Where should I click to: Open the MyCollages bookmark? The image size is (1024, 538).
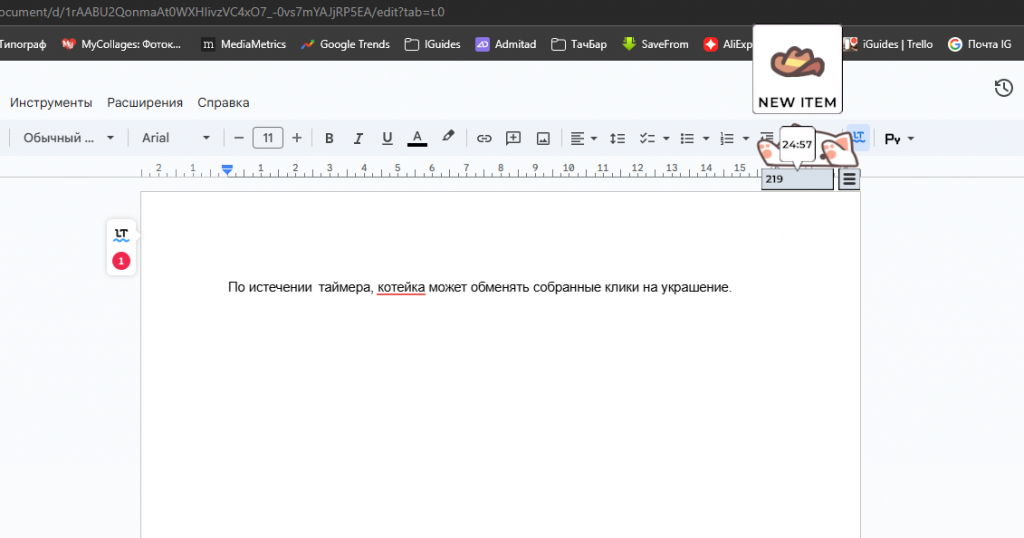121,44
